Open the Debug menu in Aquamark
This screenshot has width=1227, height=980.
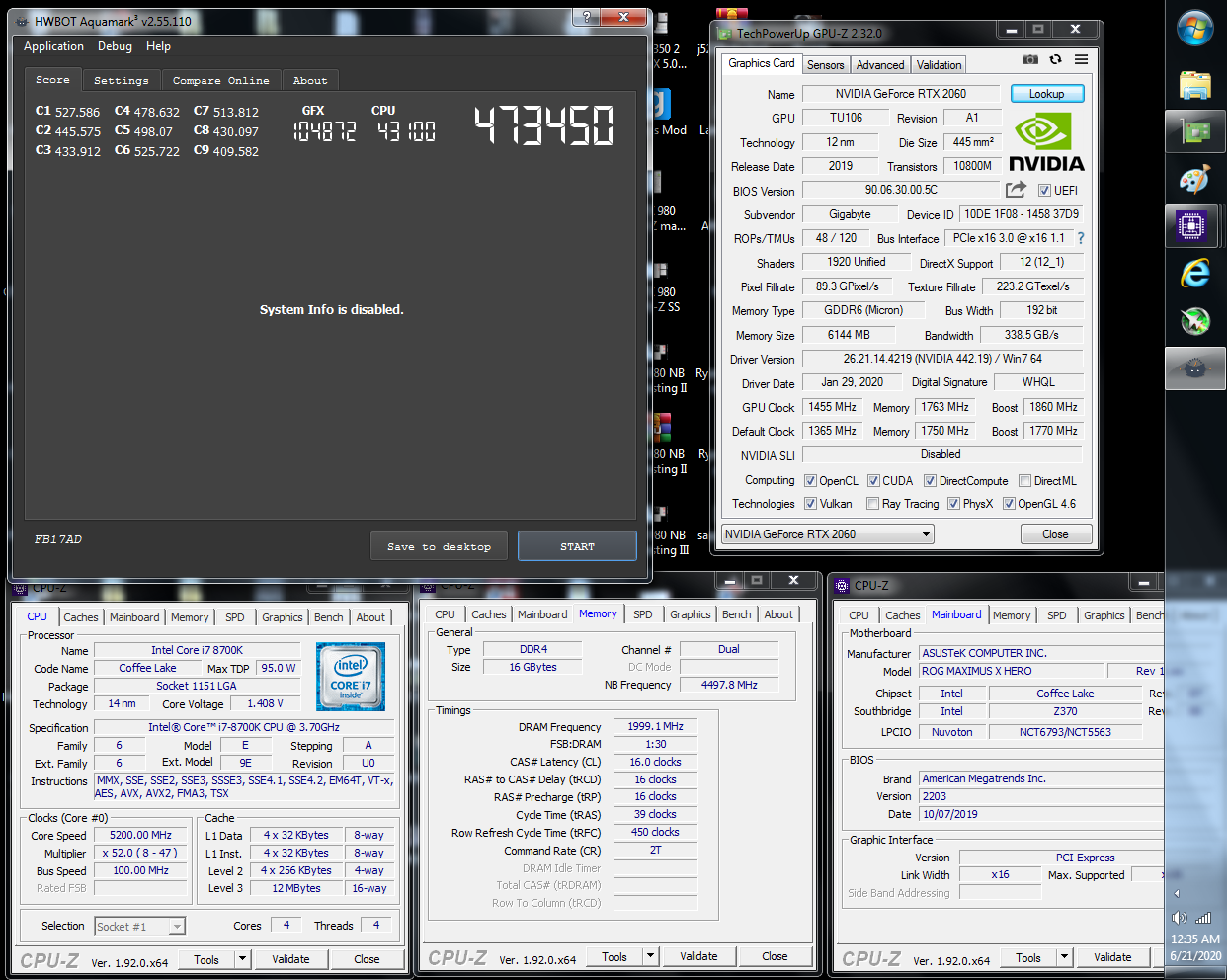point(115,46)
